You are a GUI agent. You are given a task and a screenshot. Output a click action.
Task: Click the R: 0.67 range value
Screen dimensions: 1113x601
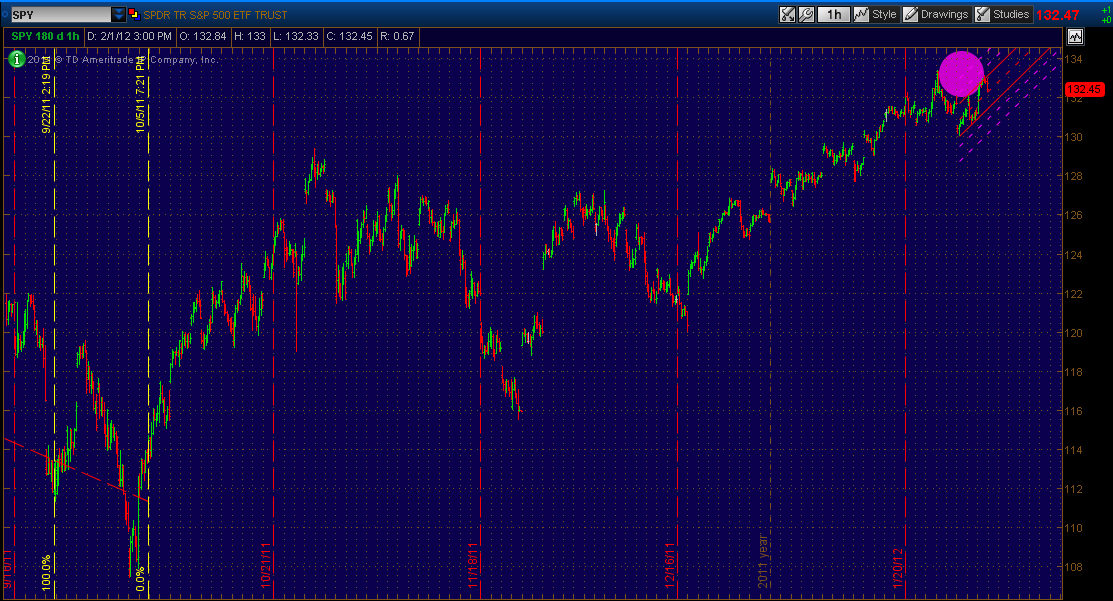click(397, 36)
